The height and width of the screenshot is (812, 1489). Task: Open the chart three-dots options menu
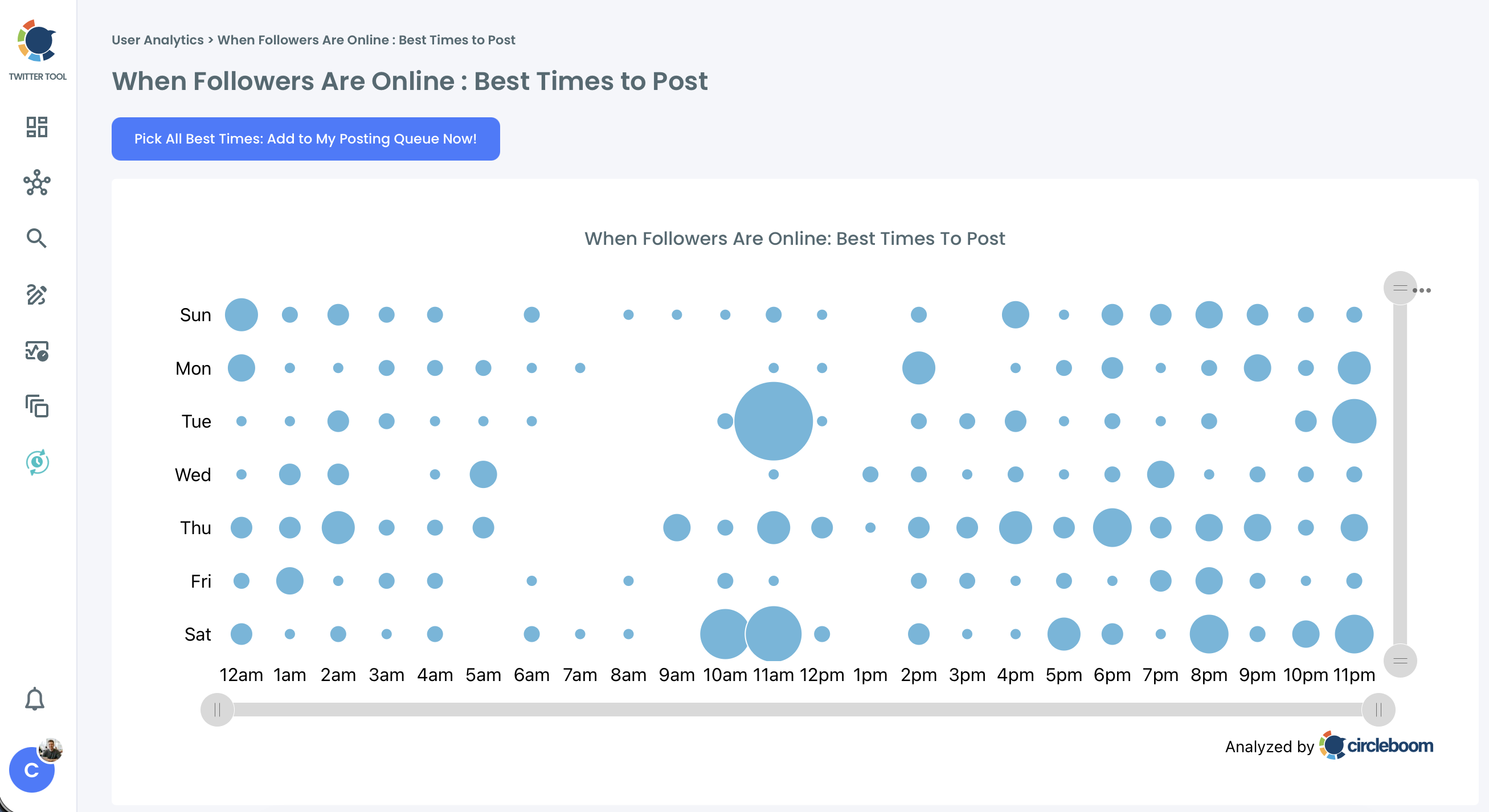point(1422,290)
